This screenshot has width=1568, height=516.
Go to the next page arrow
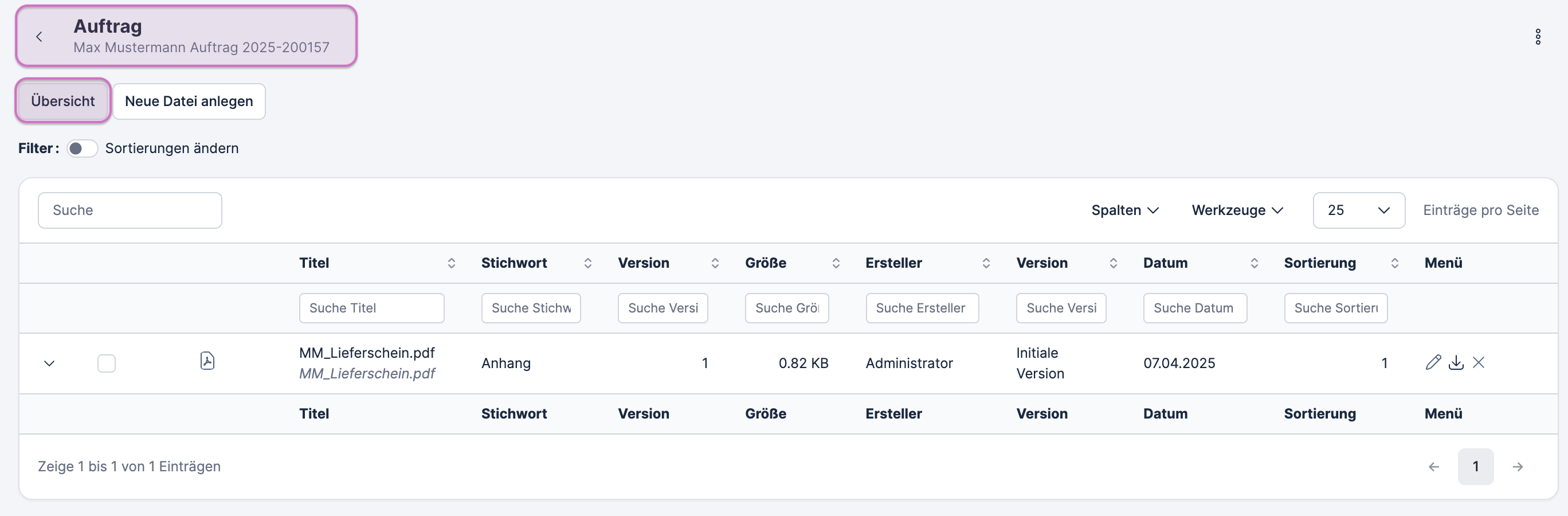click(1518, 467)
